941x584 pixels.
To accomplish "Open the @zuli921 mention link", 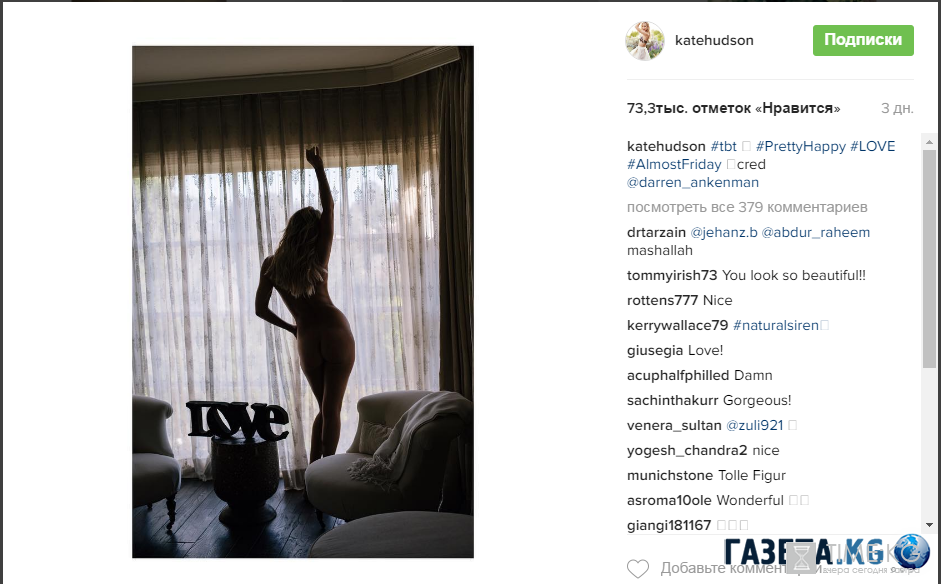I will [754, 426].
